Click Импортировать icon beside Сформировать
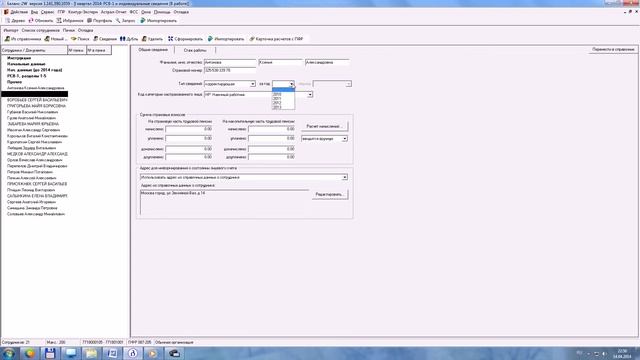 [x=210, y=39]
